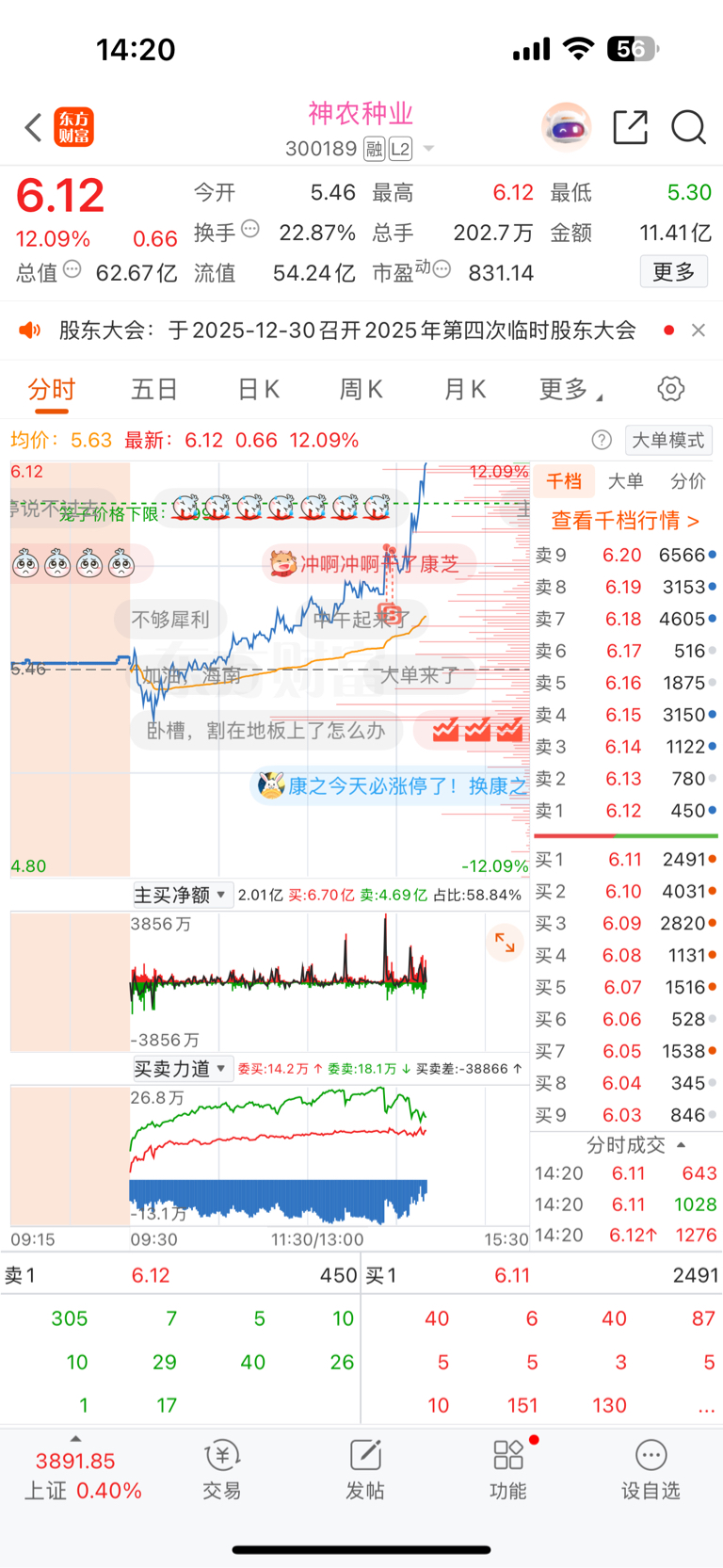Tap the announcement speaker icon

(x=30, y=331)
